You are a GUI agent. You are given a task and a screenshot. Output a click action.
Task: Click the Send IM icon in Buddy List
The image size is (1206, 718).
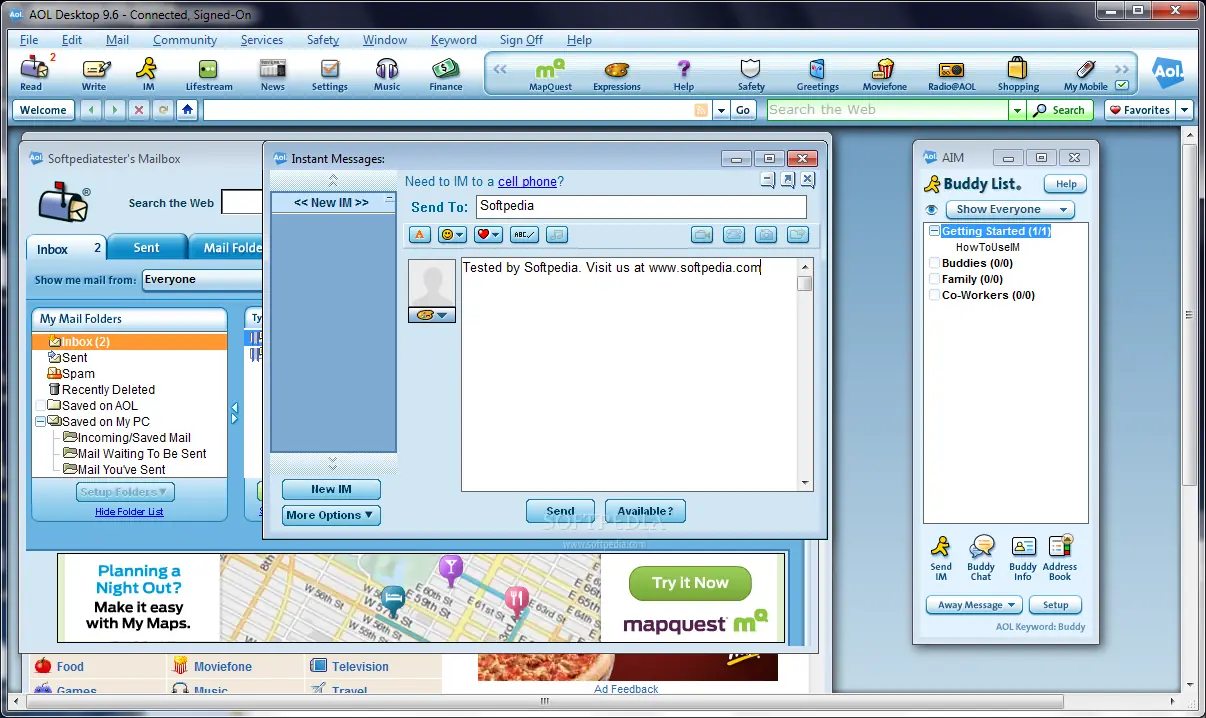click(x=941, y=558)
